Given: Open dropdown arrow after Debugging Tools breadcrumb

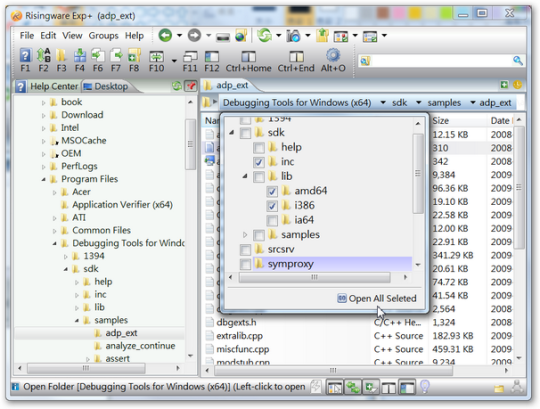Looking at the screenshot, I should click(x=383, y=103).
